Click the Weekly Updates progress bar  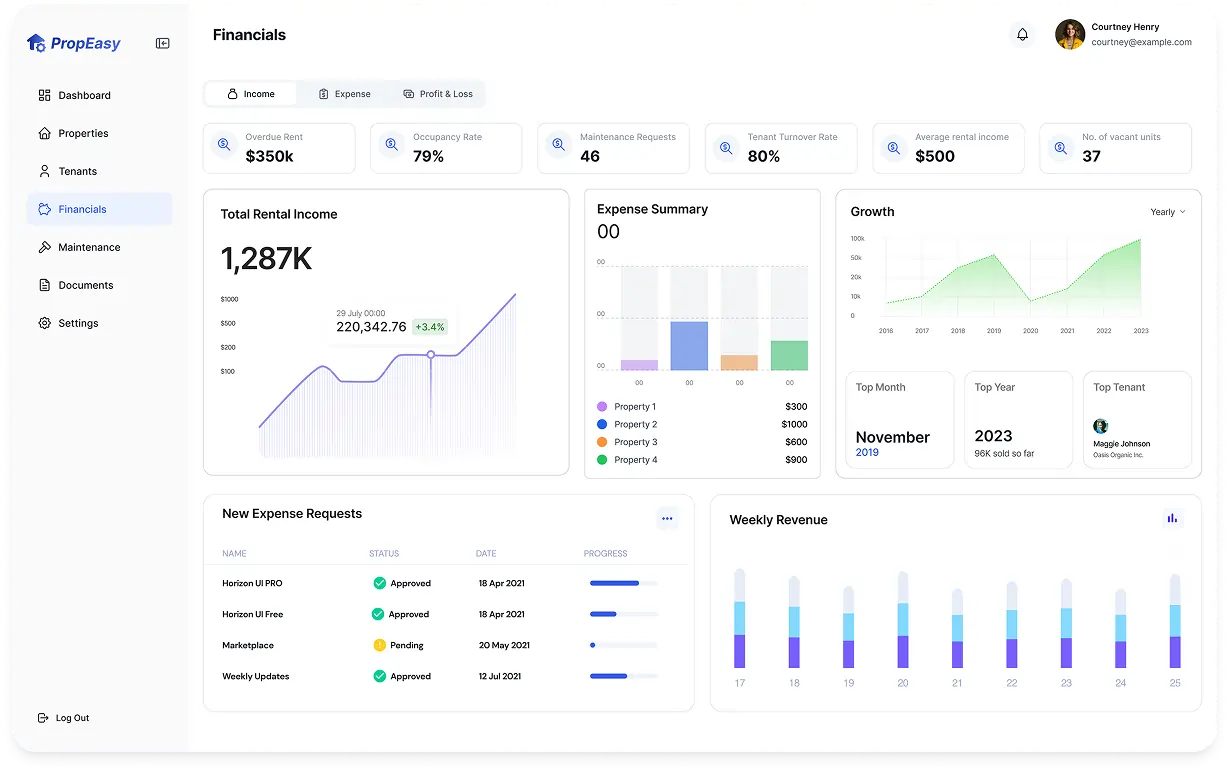click(x=622, y=676)
